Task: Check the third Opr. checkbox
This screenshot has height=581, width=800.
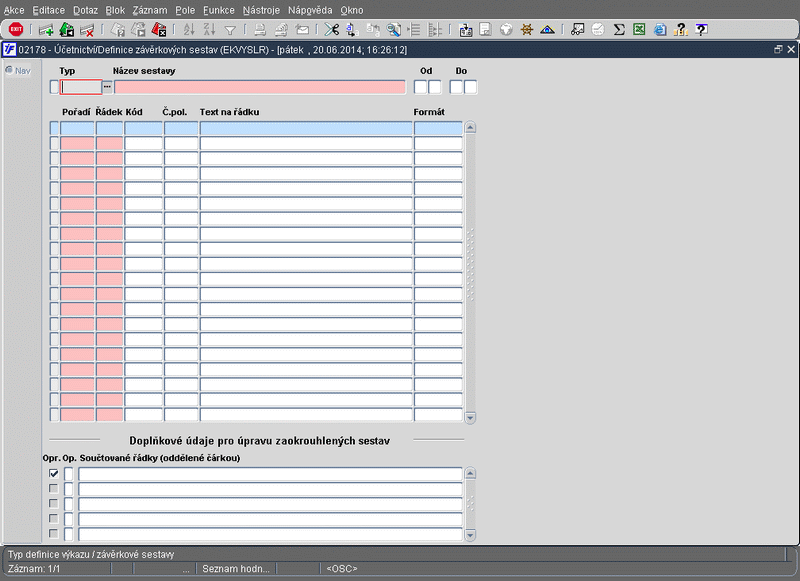Action: 54,503
